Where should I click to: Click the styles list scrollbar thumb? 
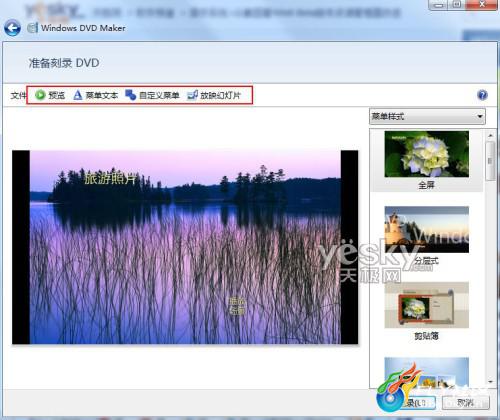(490, 161)
